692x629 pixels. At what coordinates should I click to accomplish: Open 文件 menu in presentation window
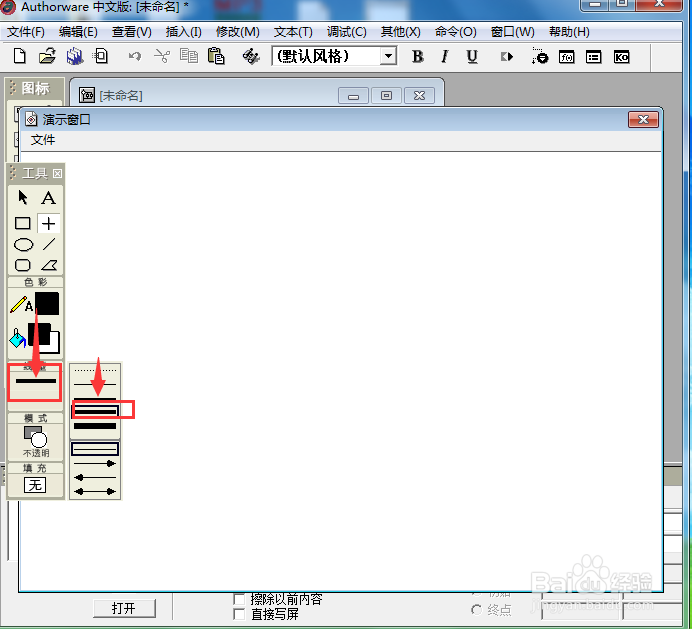pyautogui.click(x=43, y=140)
